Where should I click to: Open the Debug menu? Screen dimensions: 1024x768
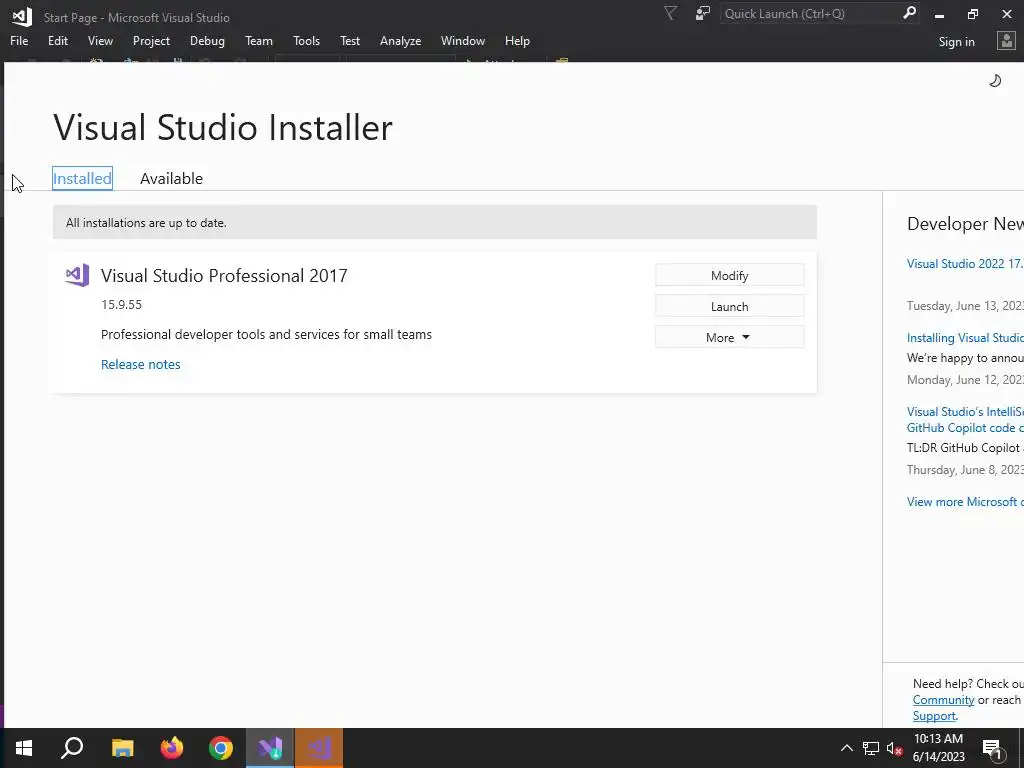pyautogui.click(x=207, y=40)
